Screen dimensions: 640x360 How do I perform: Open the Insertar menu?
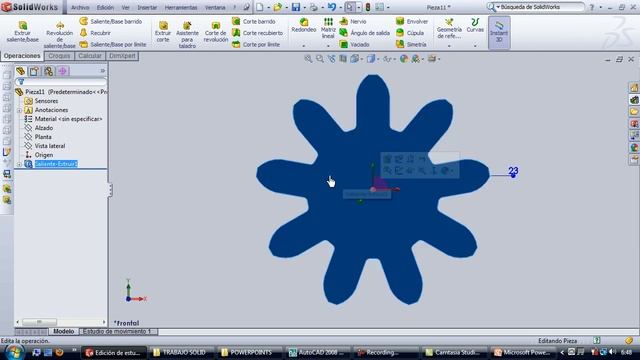coord(147,7)
